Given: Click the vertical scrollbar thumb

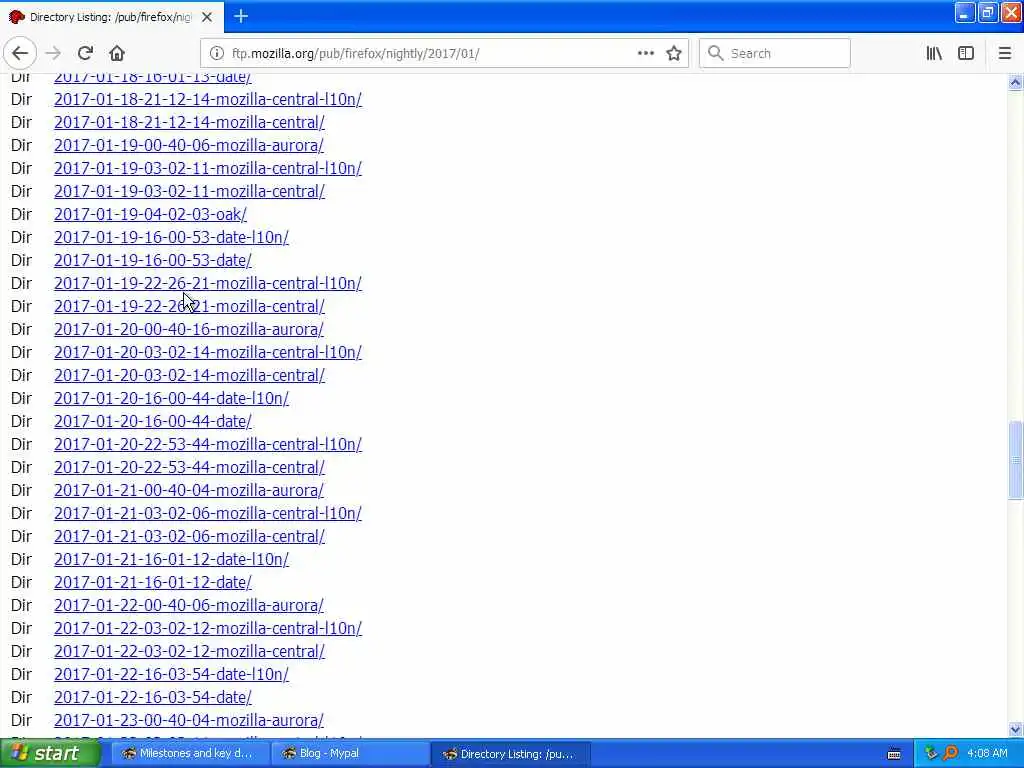Looking at the screenshot, I should pos(1015,460).
